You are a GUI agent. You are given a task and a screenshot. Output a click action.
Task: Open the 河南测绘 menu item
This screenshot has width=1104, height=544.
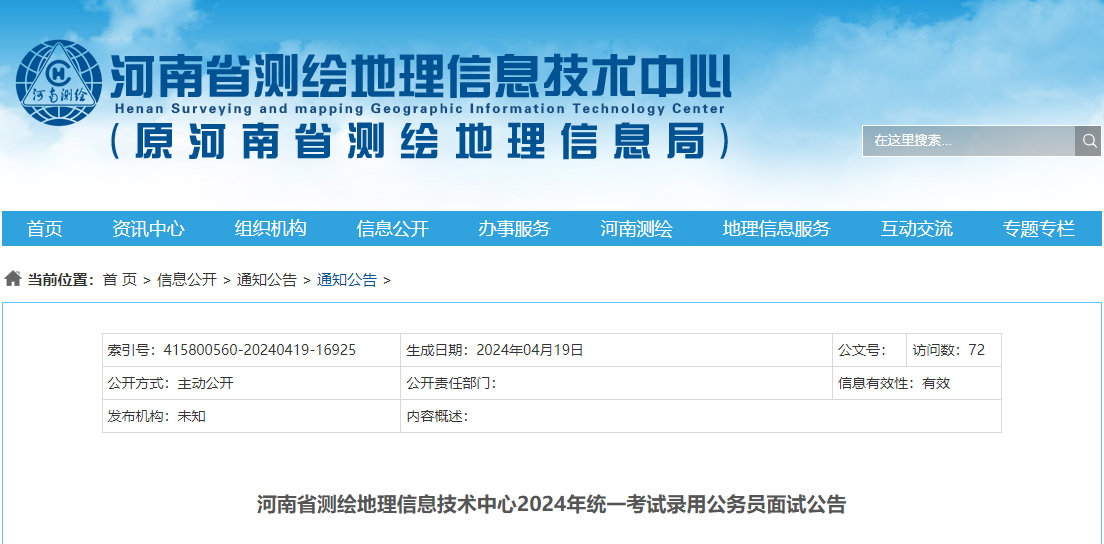(636, 229)
